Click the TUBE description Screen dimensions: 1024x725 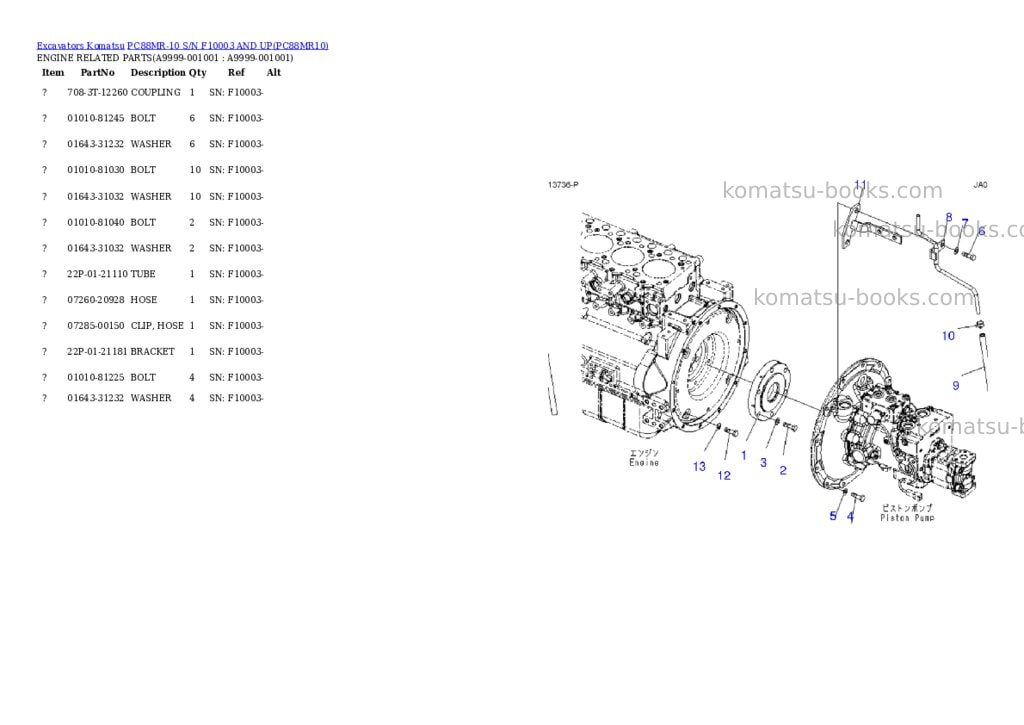click(x=143, y=274)
